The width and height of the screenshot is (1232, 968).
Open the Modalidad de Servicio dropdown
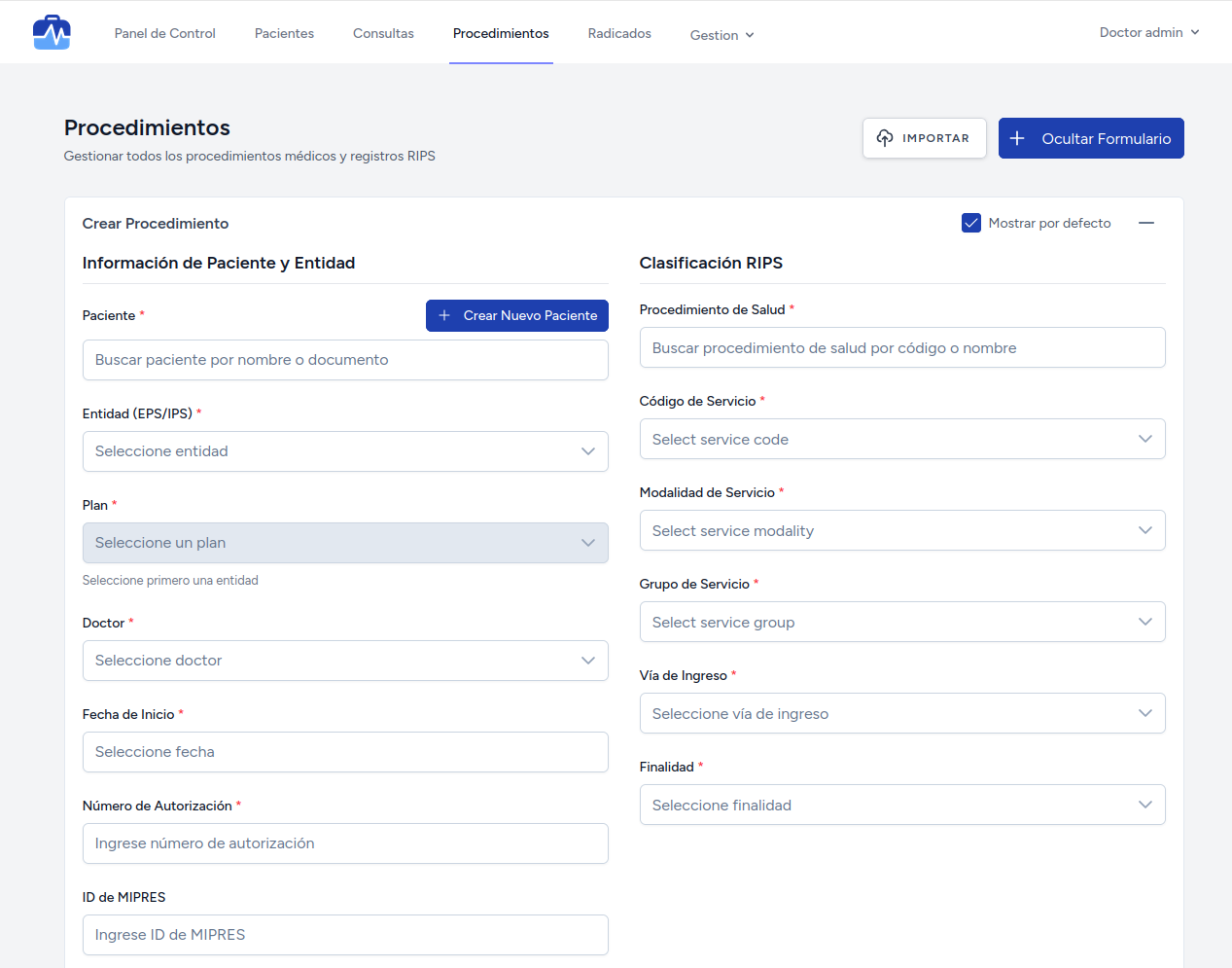pyautogui.click(x=901, y=530)
